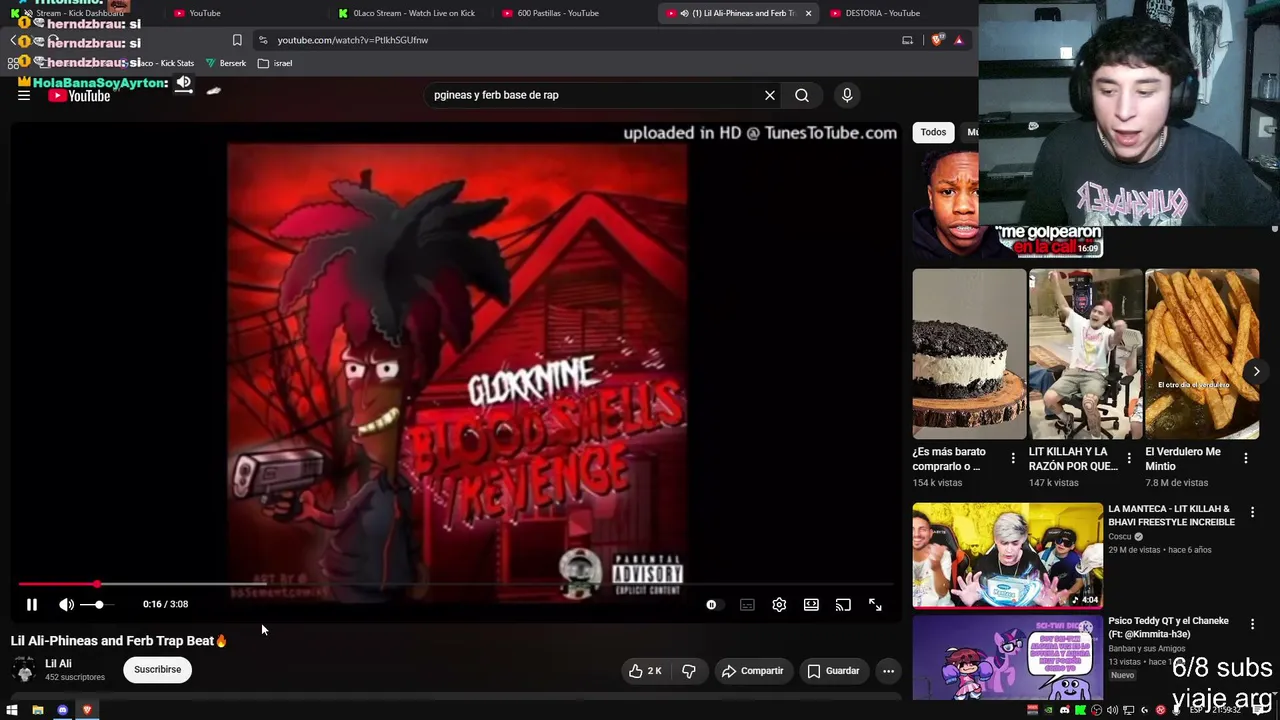
Task: Adjust the video volume slider
Action: tap(97, 604)
